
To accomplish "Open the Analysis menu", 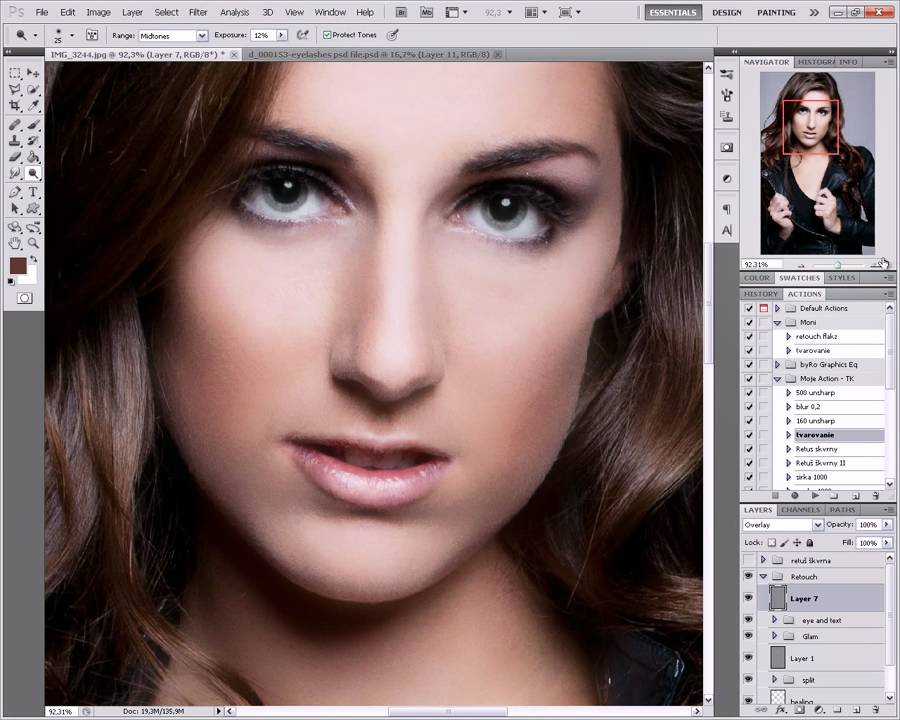I will [x=235, y=12].
